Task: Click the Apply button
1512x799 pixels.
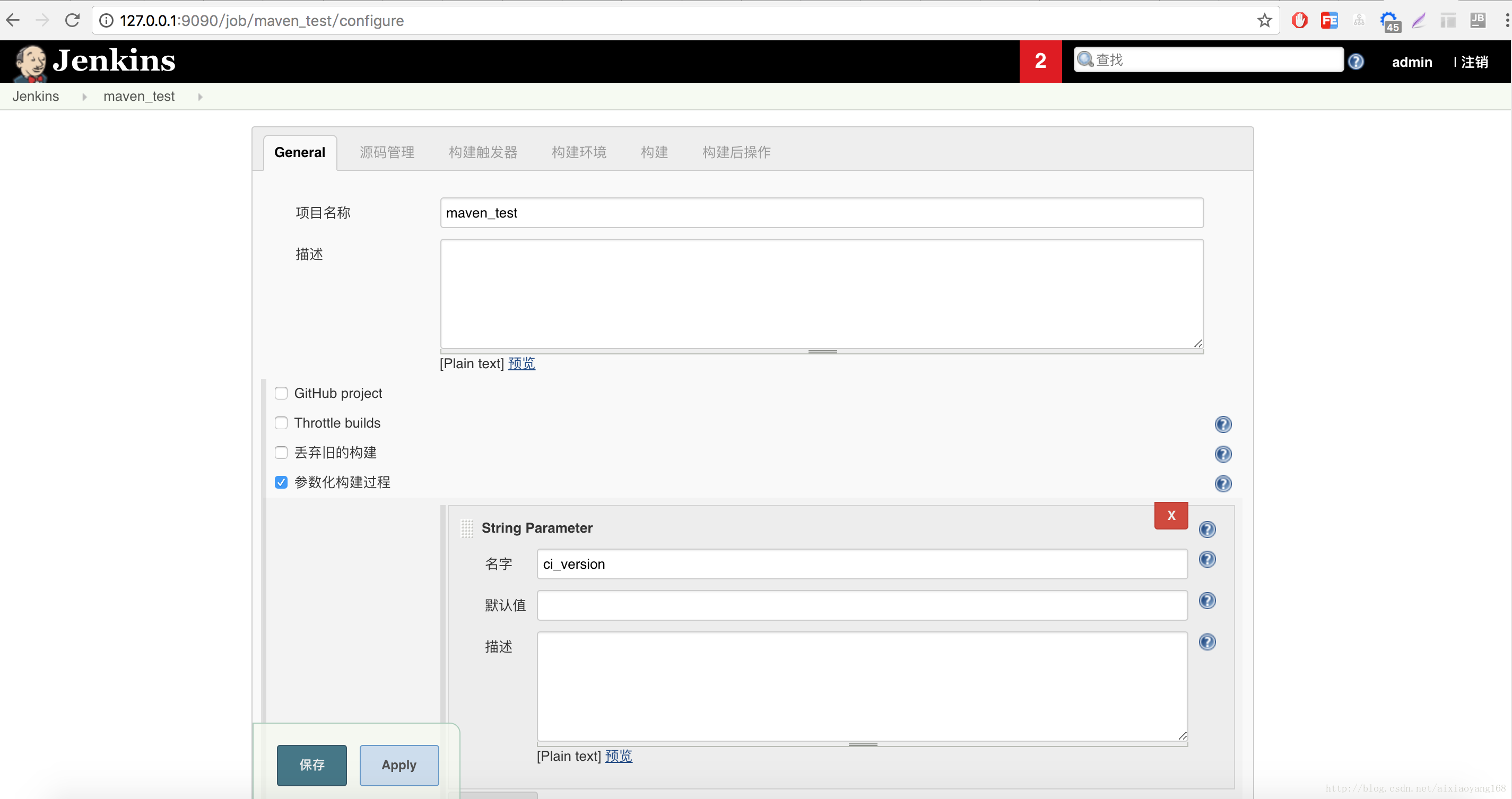Action: 398,764
